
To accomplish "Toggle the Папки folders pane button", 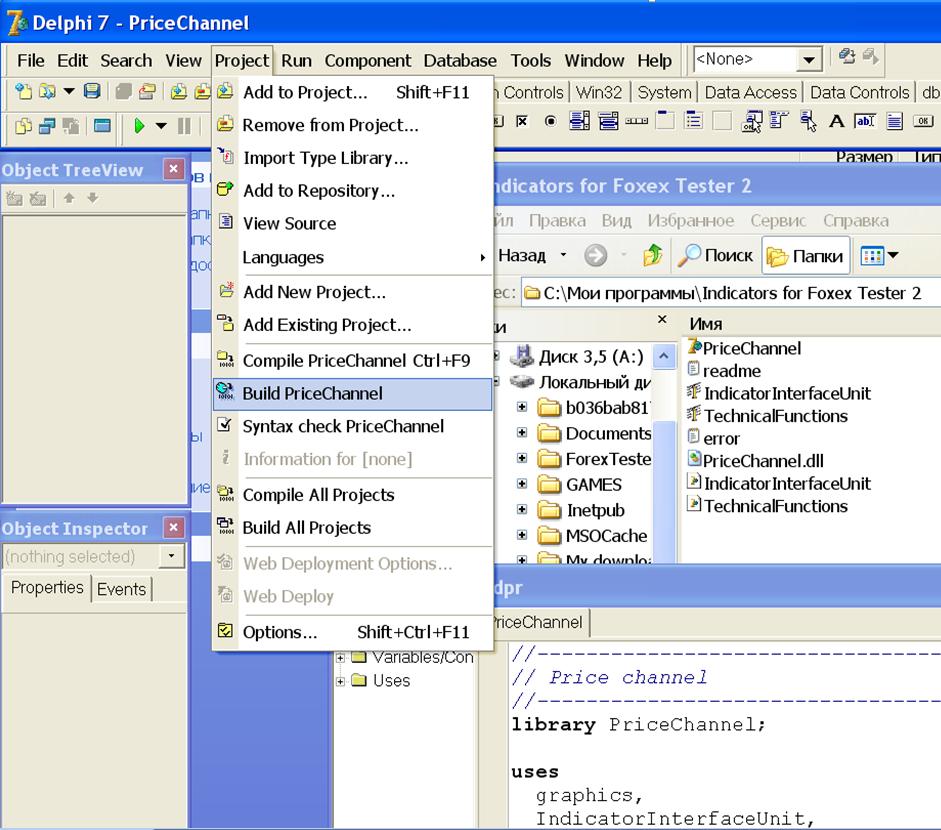I will 806,256.
